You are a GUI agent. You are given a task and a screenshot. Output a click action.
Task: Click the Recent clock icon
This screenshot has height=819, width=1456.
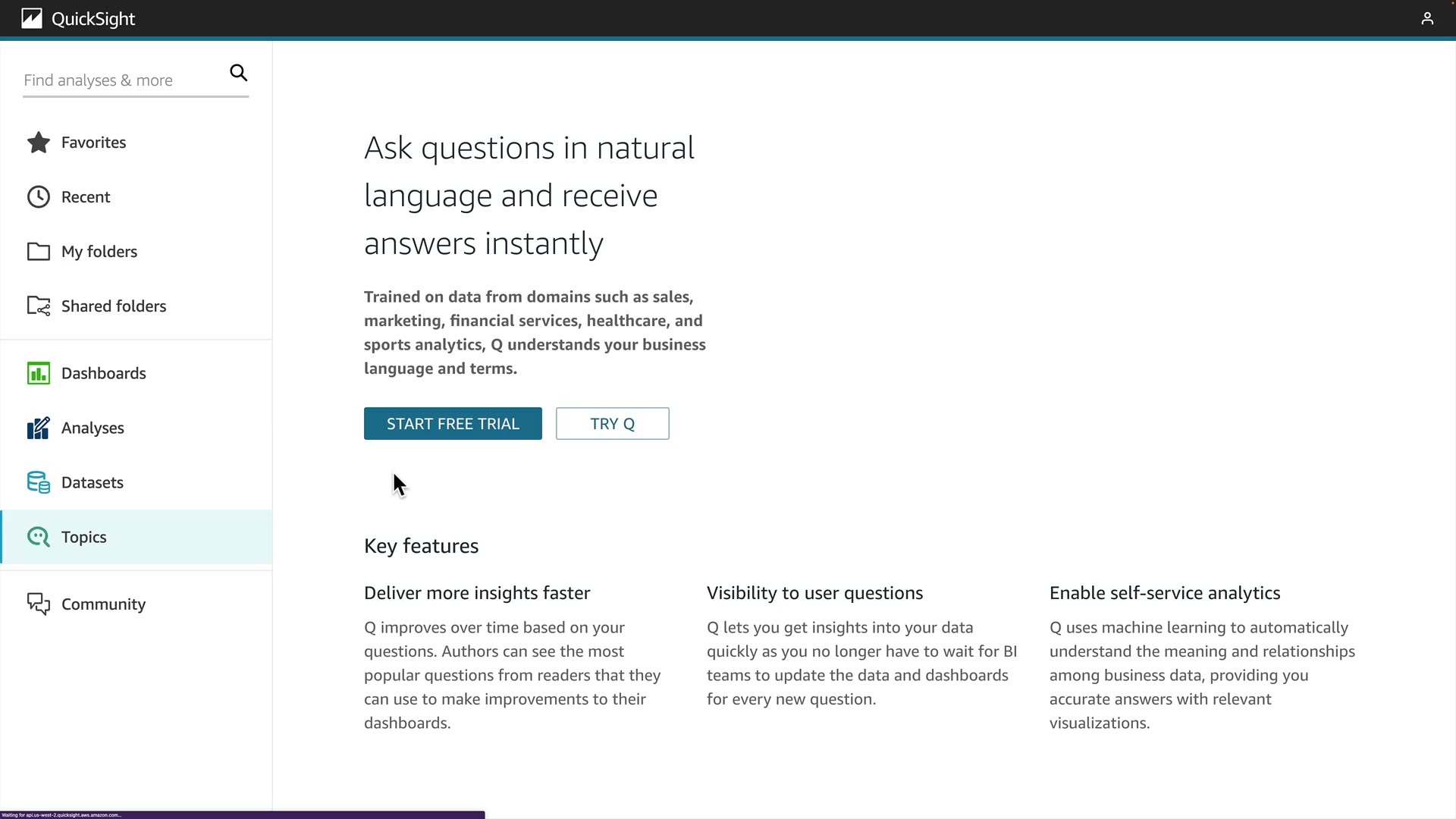[x=39, y=197]
